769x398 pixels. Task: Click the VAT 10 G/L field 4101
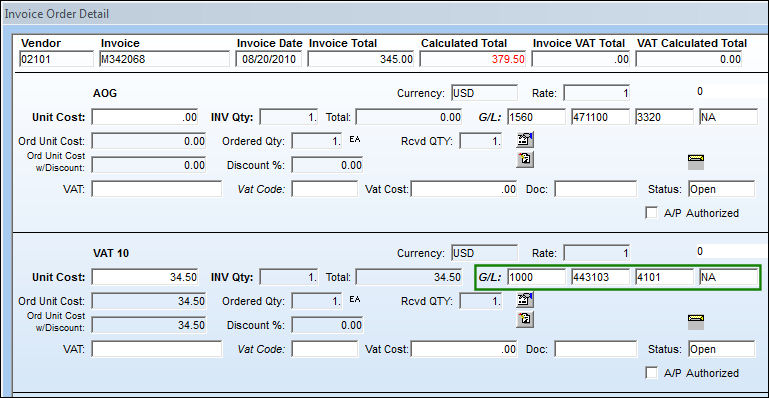[664, 277]
